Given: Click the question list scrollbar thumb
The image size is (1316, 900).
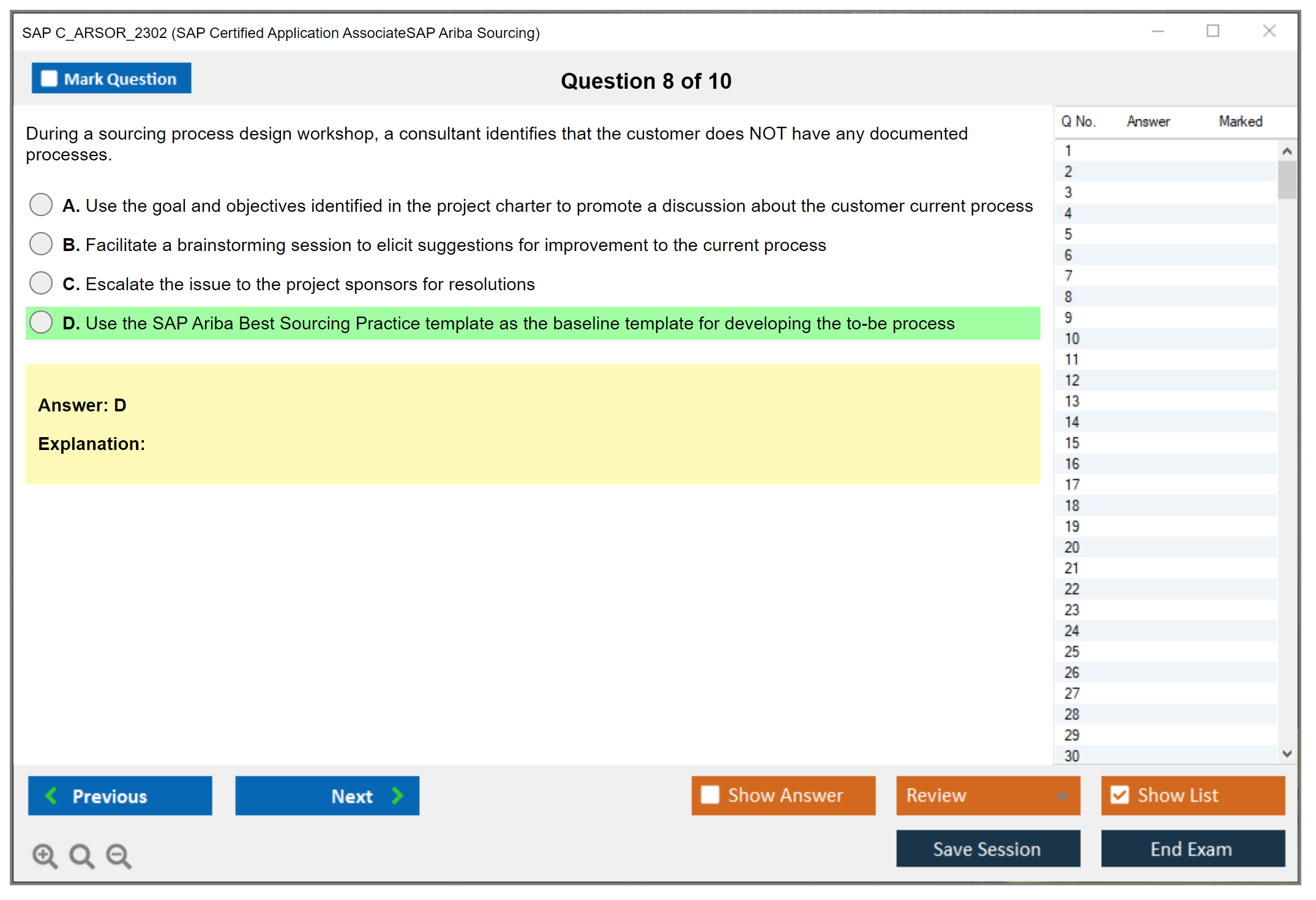Looking at the screenshot, I should click(x=1287, y=179).
